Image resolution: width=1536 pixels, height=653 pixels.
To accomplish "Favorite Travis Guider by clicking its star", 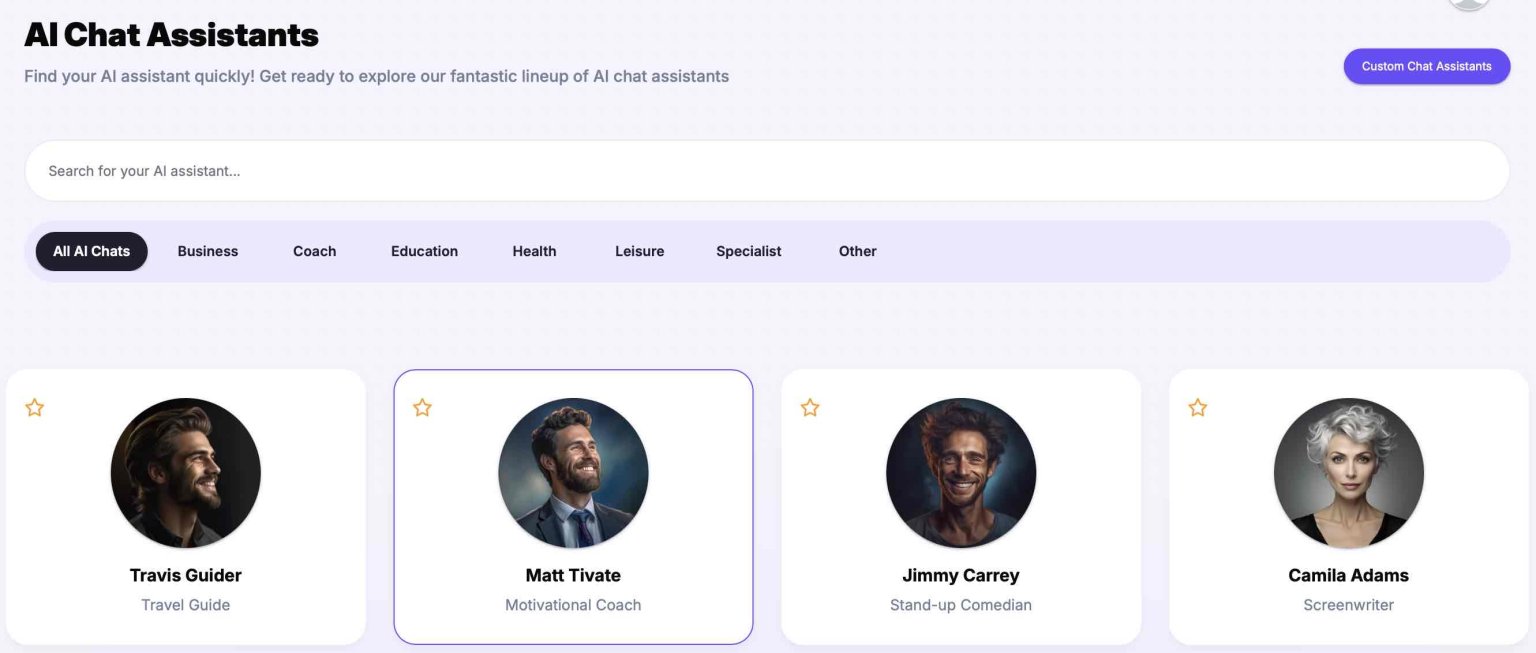I will click(34, 407).
